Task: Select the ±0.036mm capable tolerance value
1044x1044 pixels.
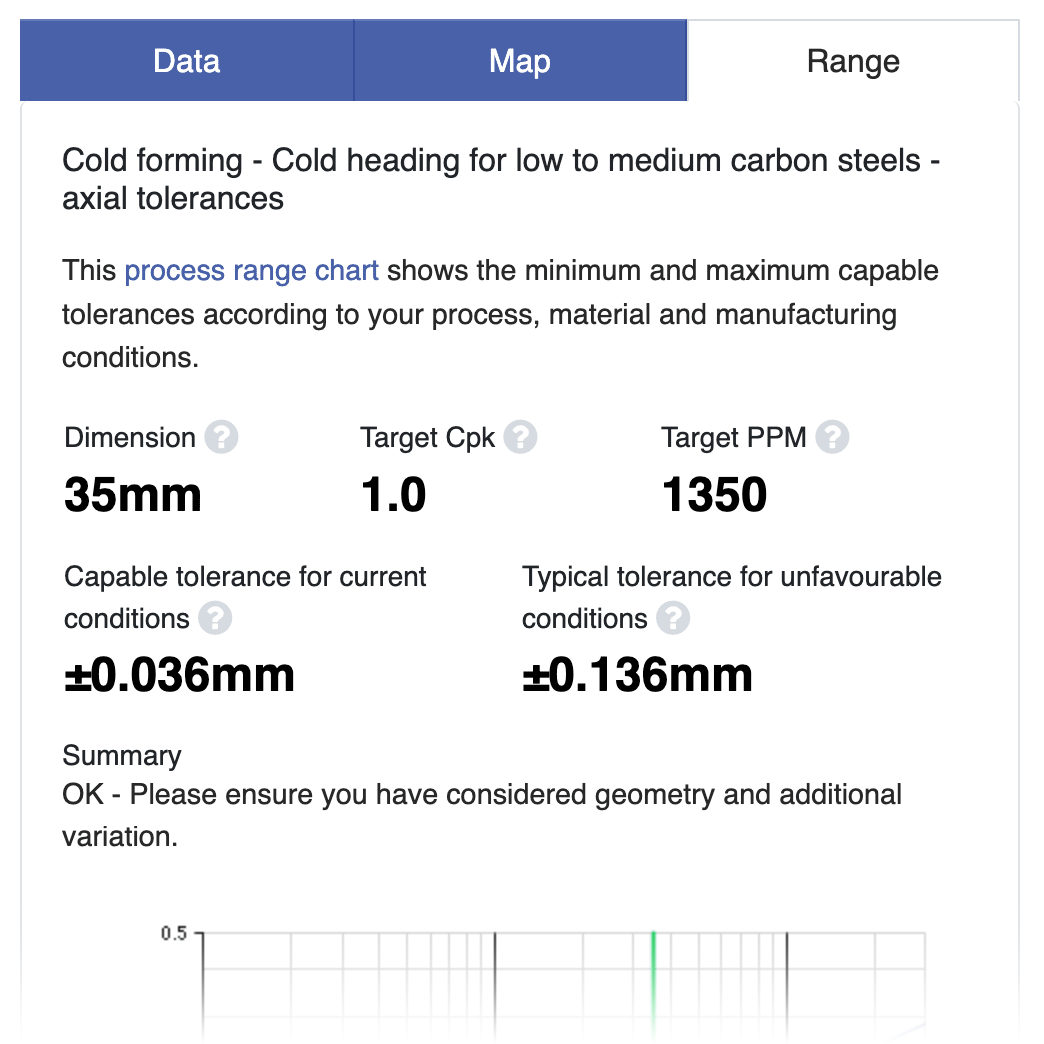Action: pos(179,674)
